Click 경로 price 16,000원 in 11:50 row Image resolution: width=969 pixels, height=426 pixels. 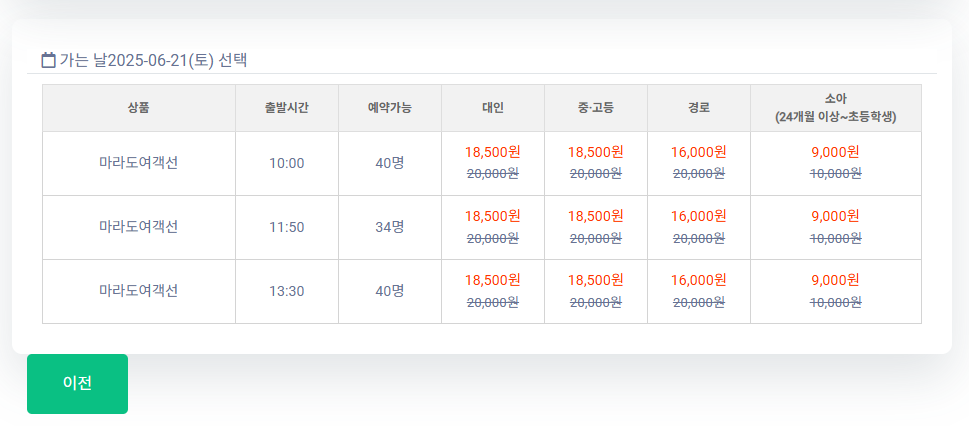click(699, 216)
